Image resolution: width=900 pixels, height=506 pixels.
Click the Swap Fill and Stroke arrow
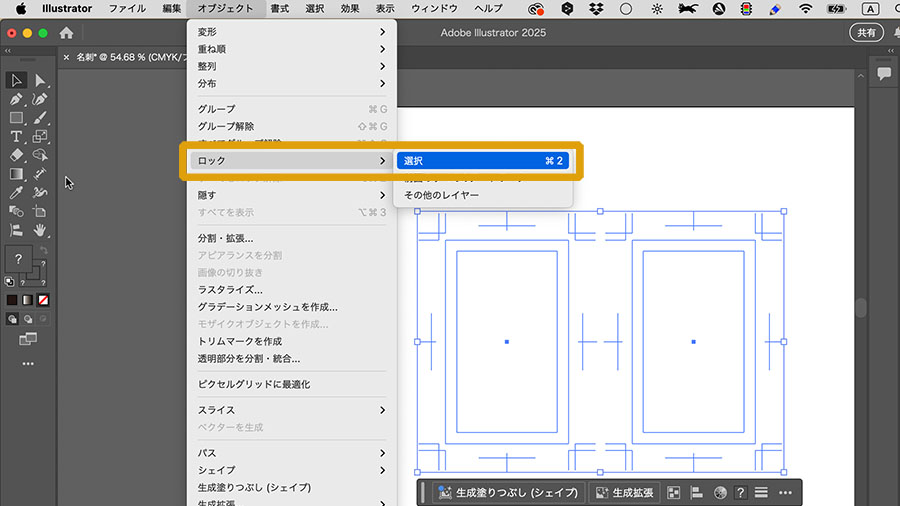(x=44, y=251)
